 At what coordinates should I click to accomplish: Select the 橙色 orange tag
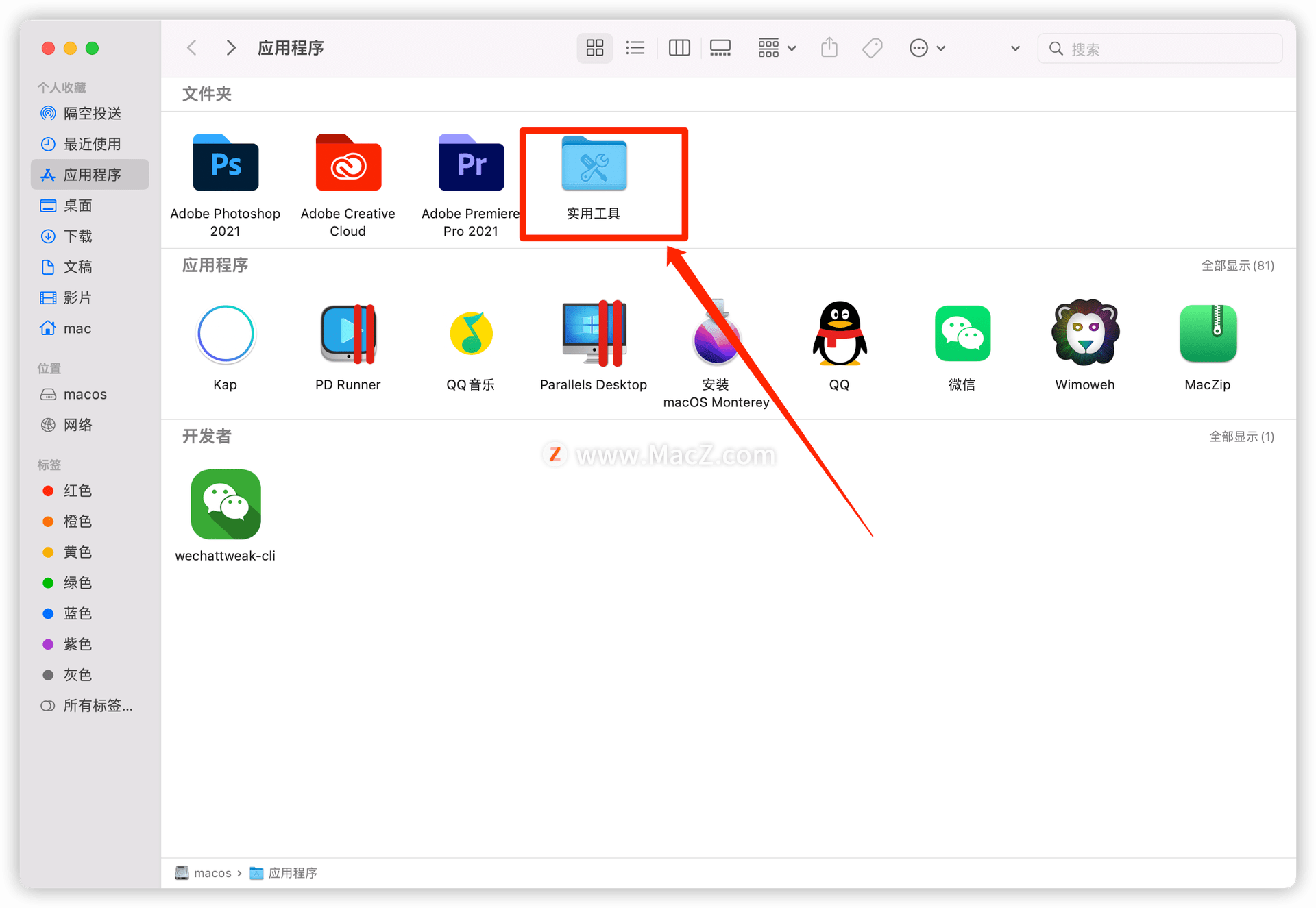click(x=90, y=522)
